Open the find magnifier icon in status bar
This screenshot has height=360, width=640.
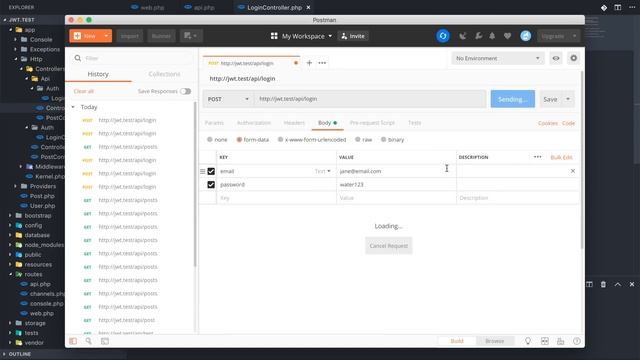pyautogui.click(x=89, y=341)
